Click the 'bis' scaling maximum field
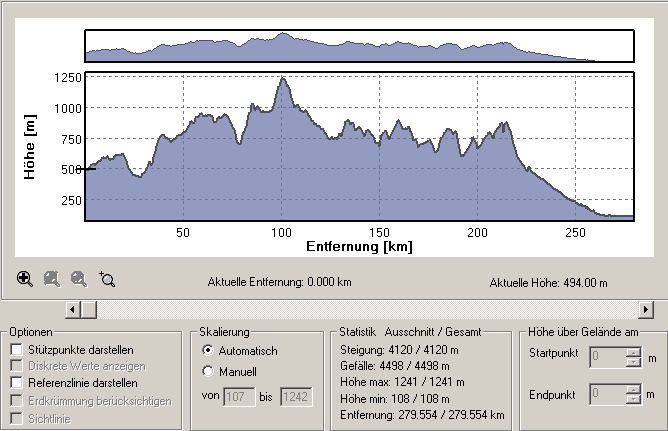The width and height of the screenshot is (668, 431). [x=297, y=397]
